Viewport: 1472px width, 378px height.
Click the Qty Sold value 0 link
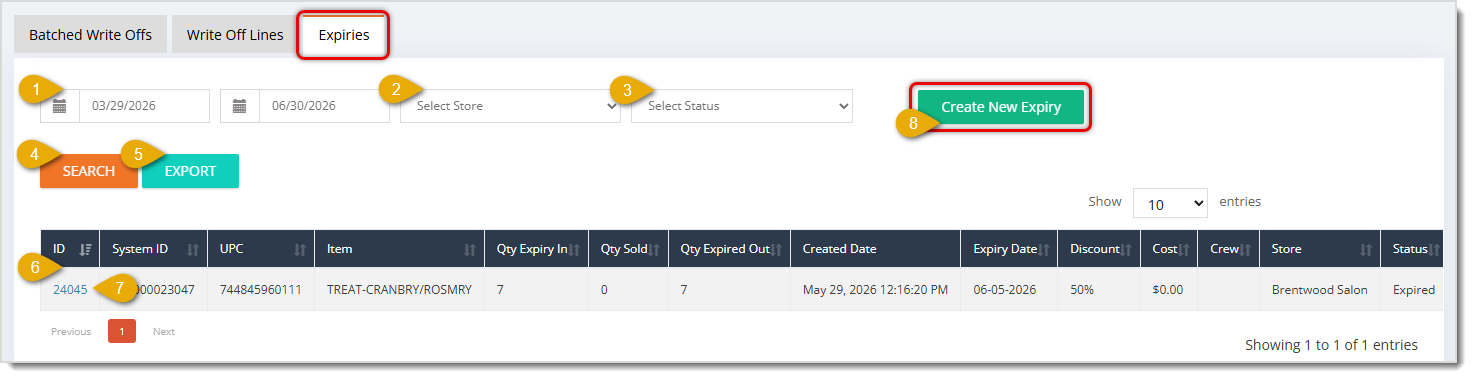click(604, 290)
